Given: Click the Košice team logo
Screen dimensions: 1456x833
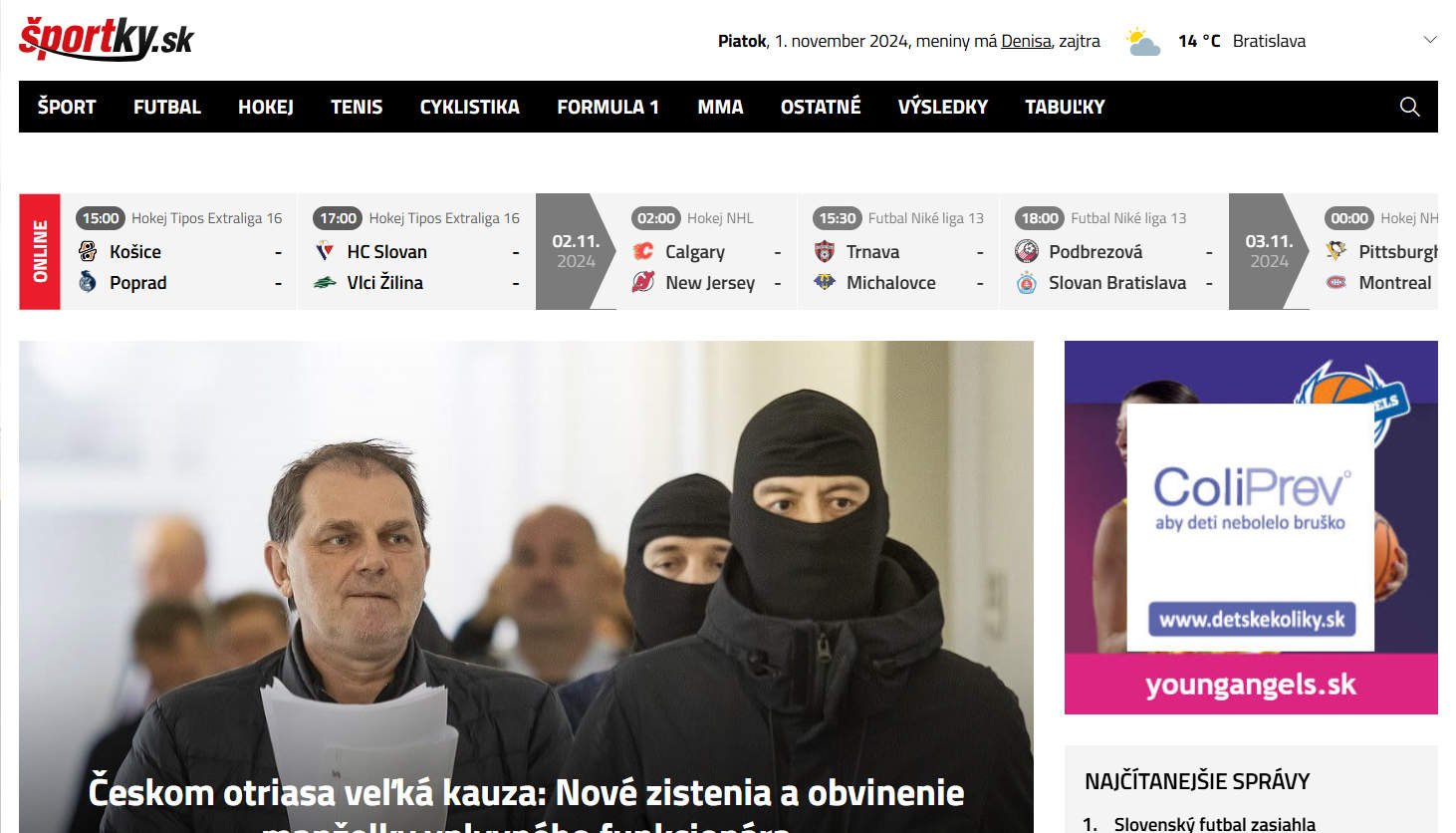Looking at the screenshot, I should coord(88,252).
